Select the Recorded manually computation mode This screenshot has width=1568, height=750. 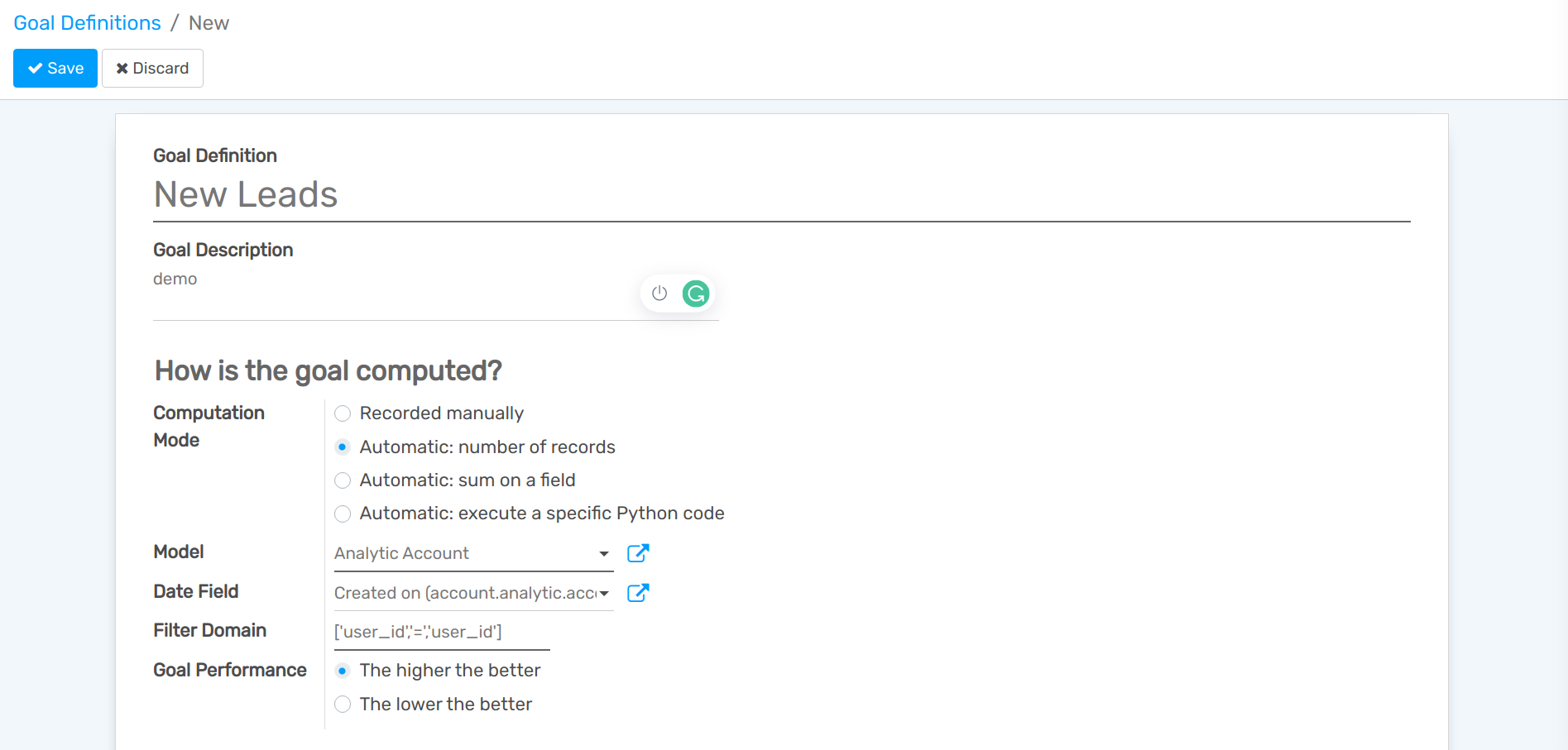pyautogui.click(x=343, y=413)
